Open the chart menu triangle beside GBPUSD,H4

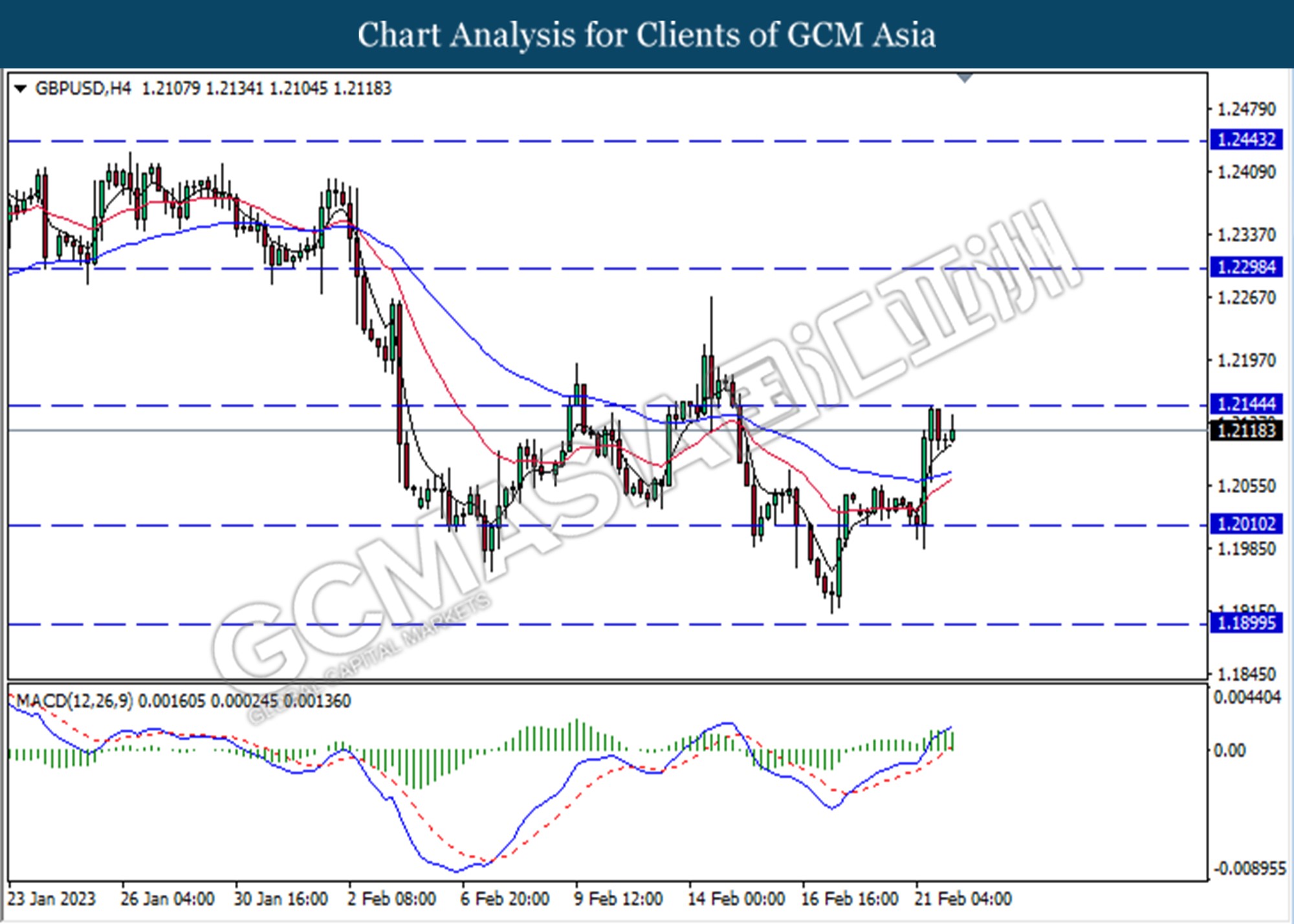[20, 89]
